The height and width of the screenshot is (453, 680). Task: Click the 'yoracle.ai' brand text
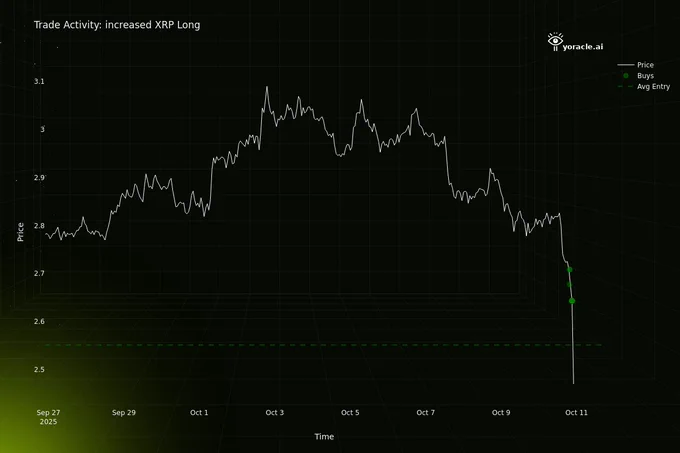(x=582, y=47)
